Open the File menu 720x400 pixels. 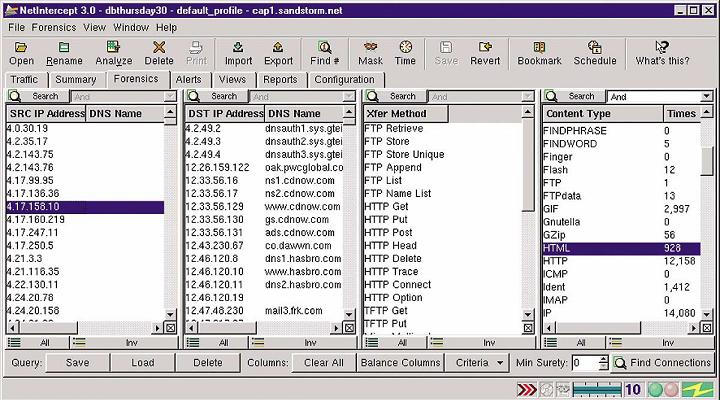17,28
